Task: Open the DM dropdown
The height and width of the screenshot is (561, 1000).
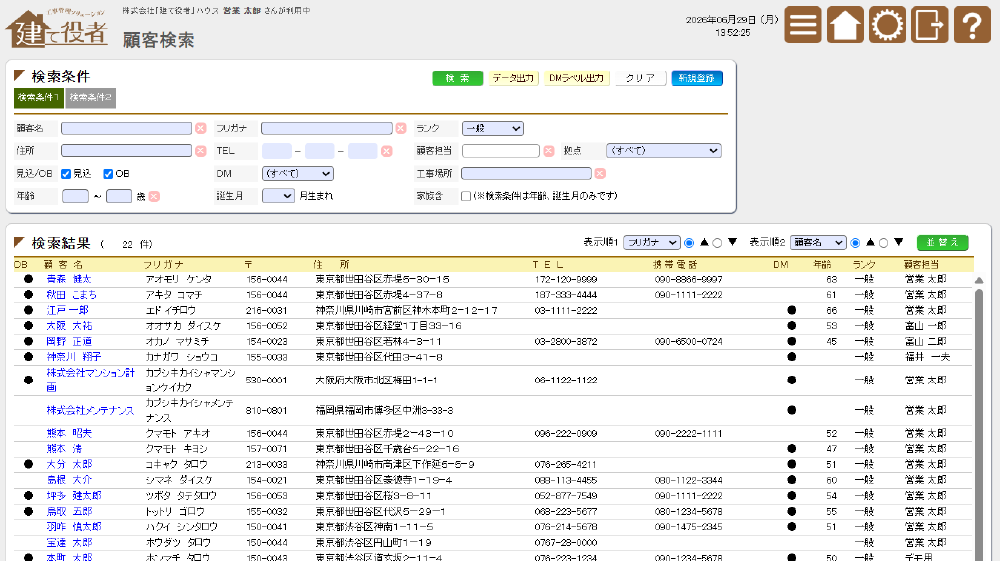Action: click(298, 173)
